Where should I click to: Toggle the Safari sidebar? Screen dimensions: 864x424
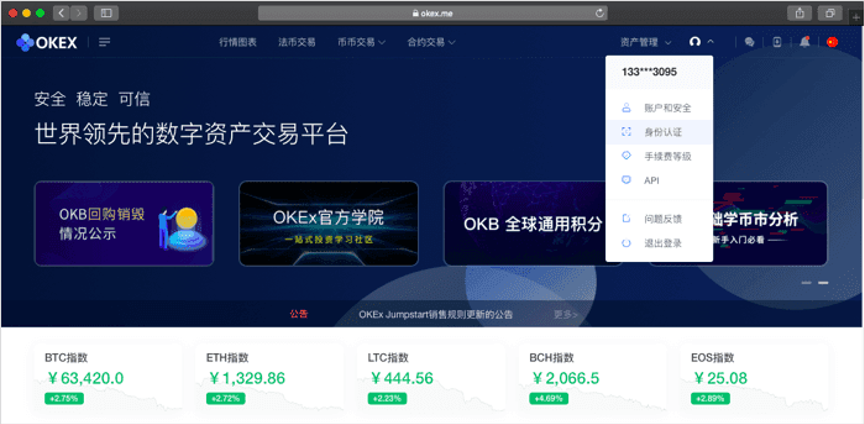[x=106, y=13]
